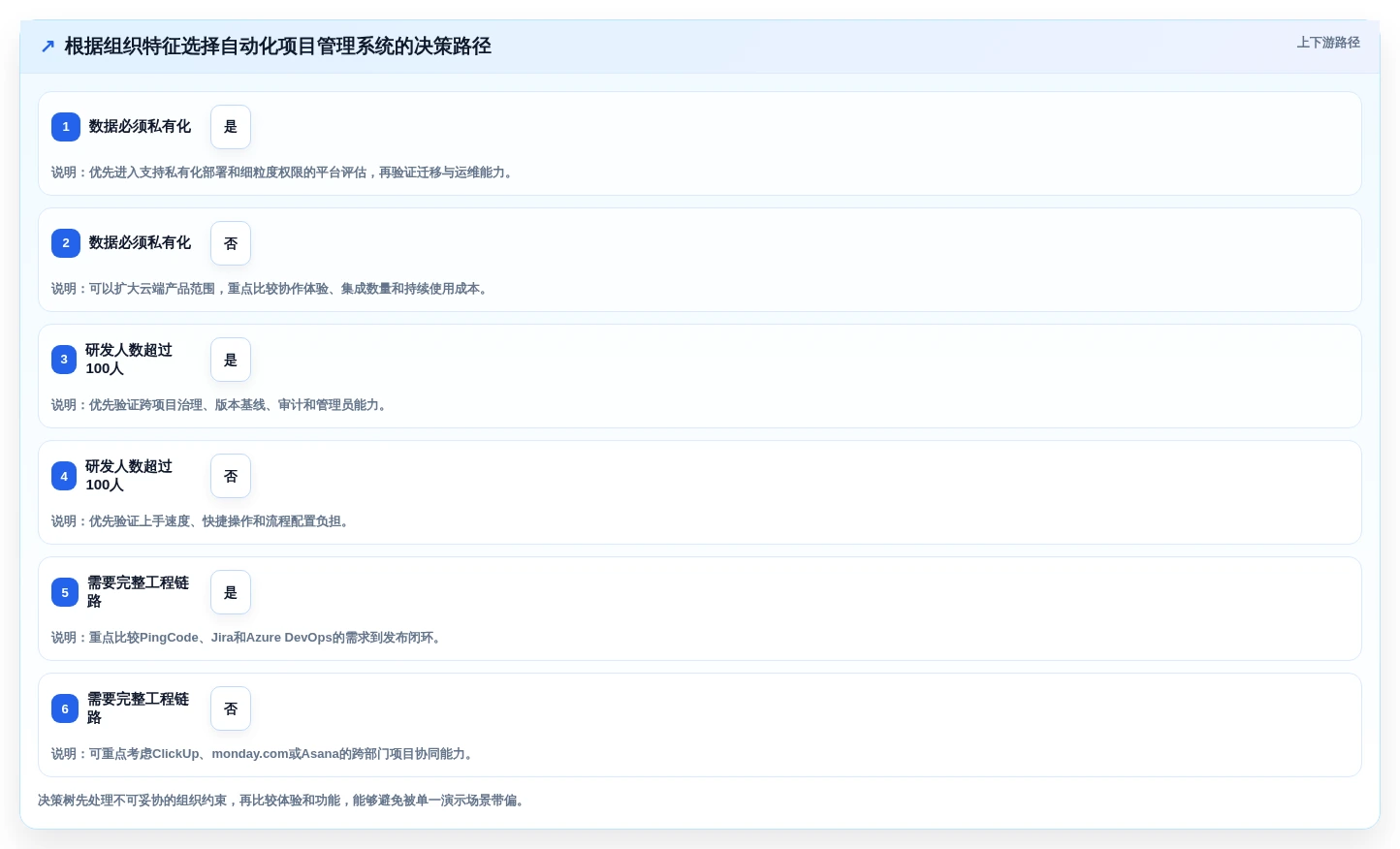Select the 是 chip in step 3
The height and width of the screenshot is (849, 1400).
click(231, 360)
